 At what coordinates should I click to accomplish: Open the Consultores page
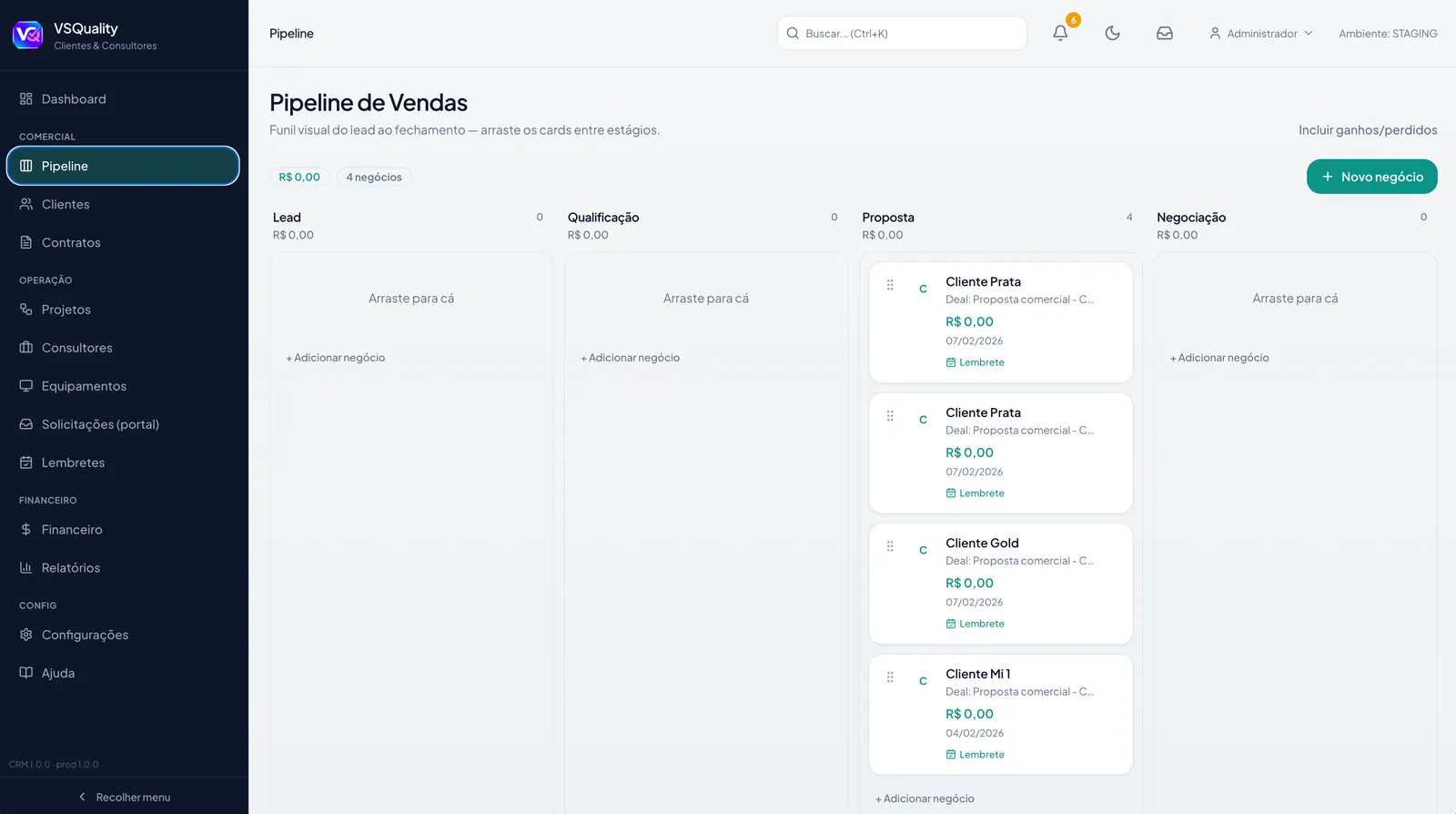pyautogui.click(x=124, y=348)
